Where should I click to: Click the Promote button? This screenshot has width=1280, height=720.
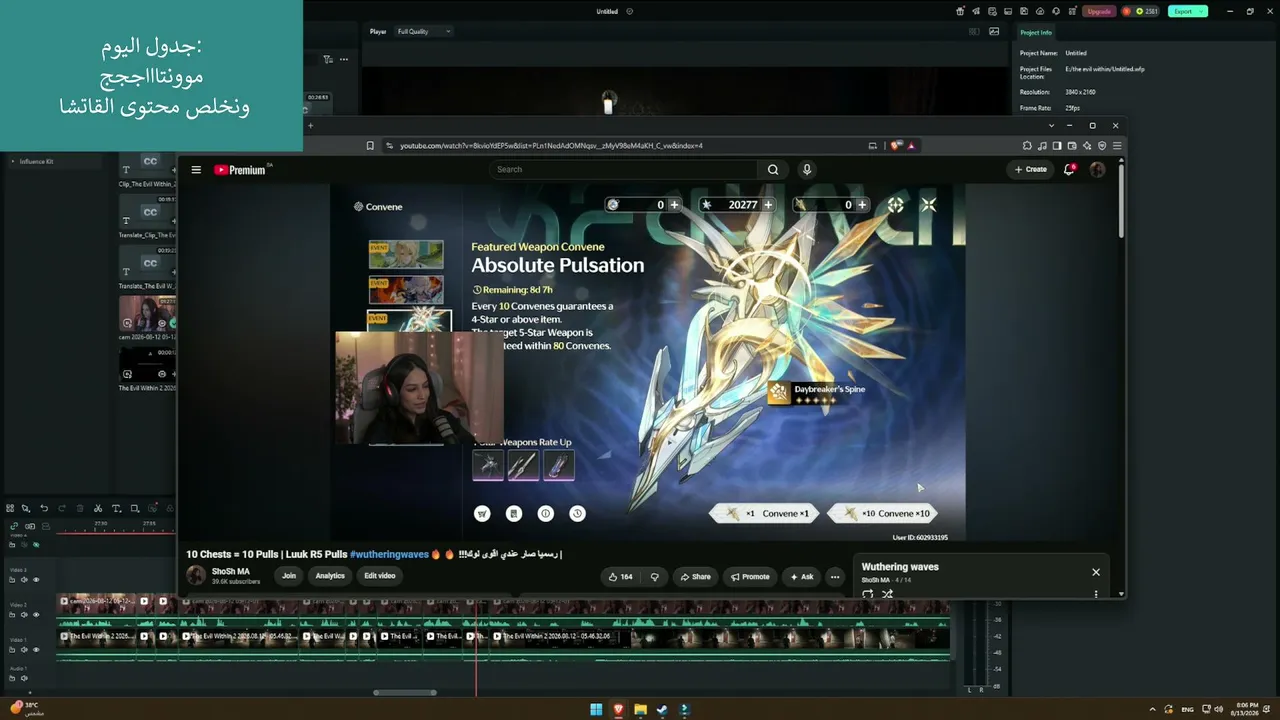[x=750, y=577]
